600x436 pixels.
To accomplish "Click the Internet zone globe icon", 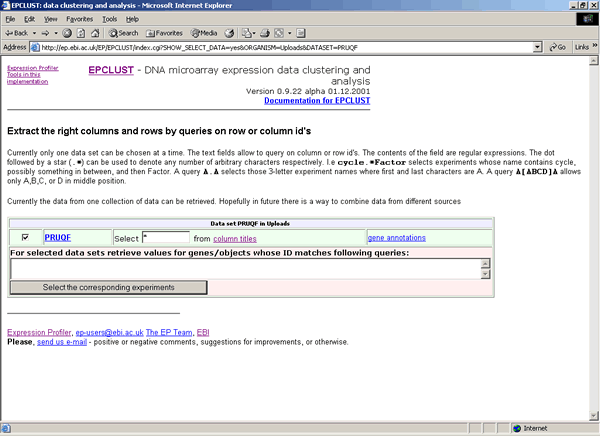I will (517, 428).
